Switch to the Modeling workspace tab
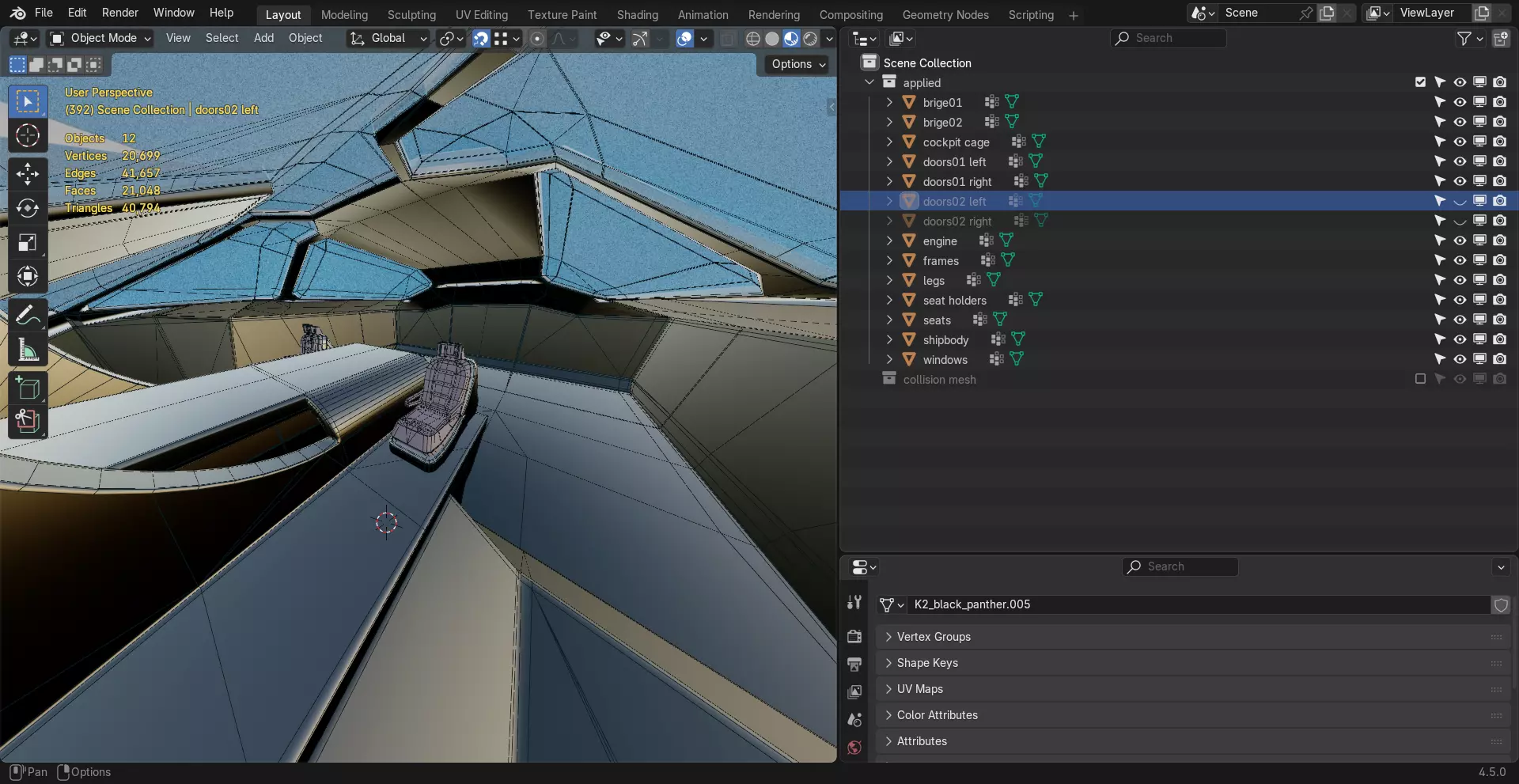The image size is (1519, 784). pos(344,14)
